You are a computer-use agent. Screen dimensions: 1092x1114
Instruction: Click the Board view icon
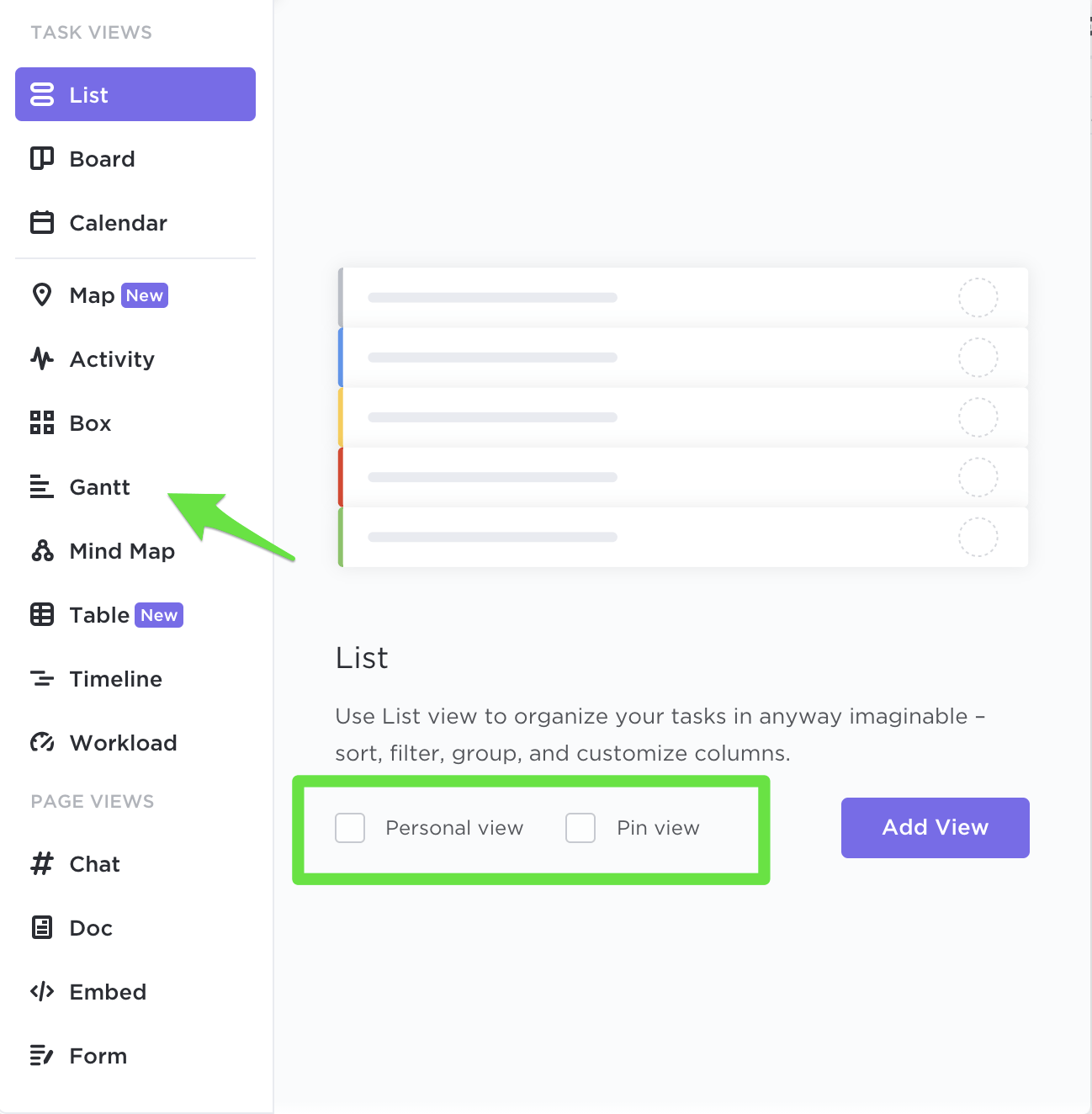42,159
